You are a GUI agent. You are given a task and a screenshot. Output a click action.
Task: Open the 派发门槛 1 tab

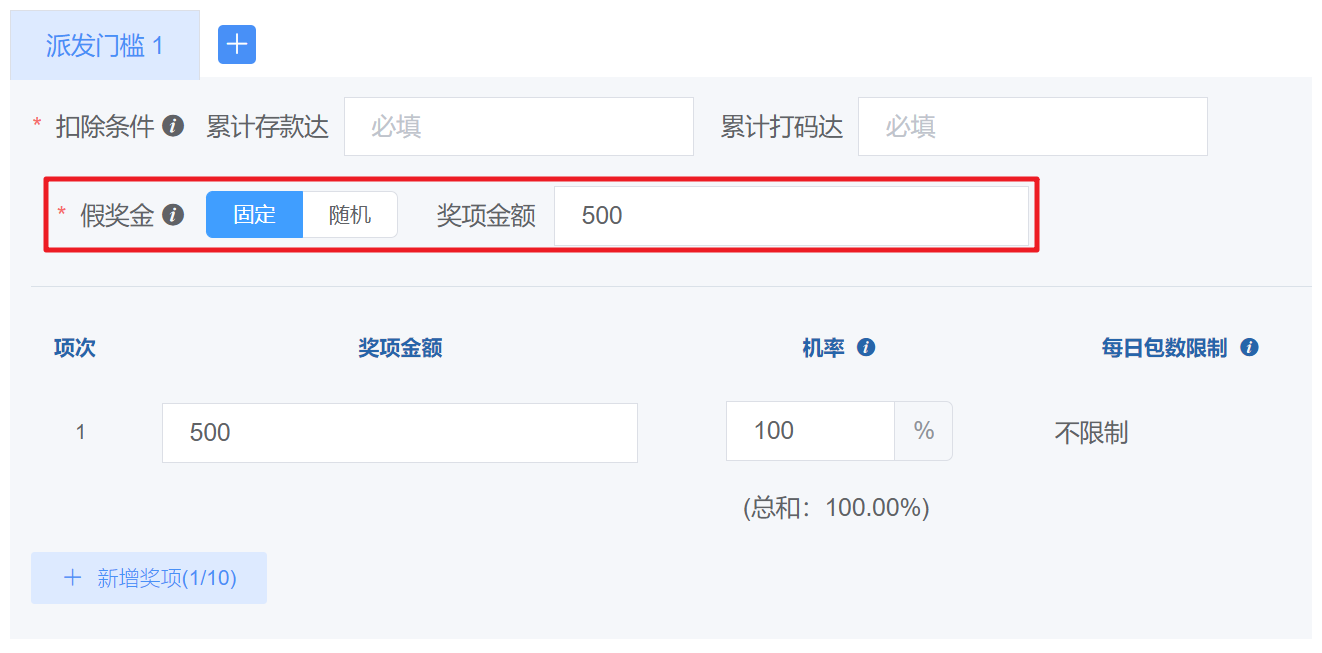(104, 45)
